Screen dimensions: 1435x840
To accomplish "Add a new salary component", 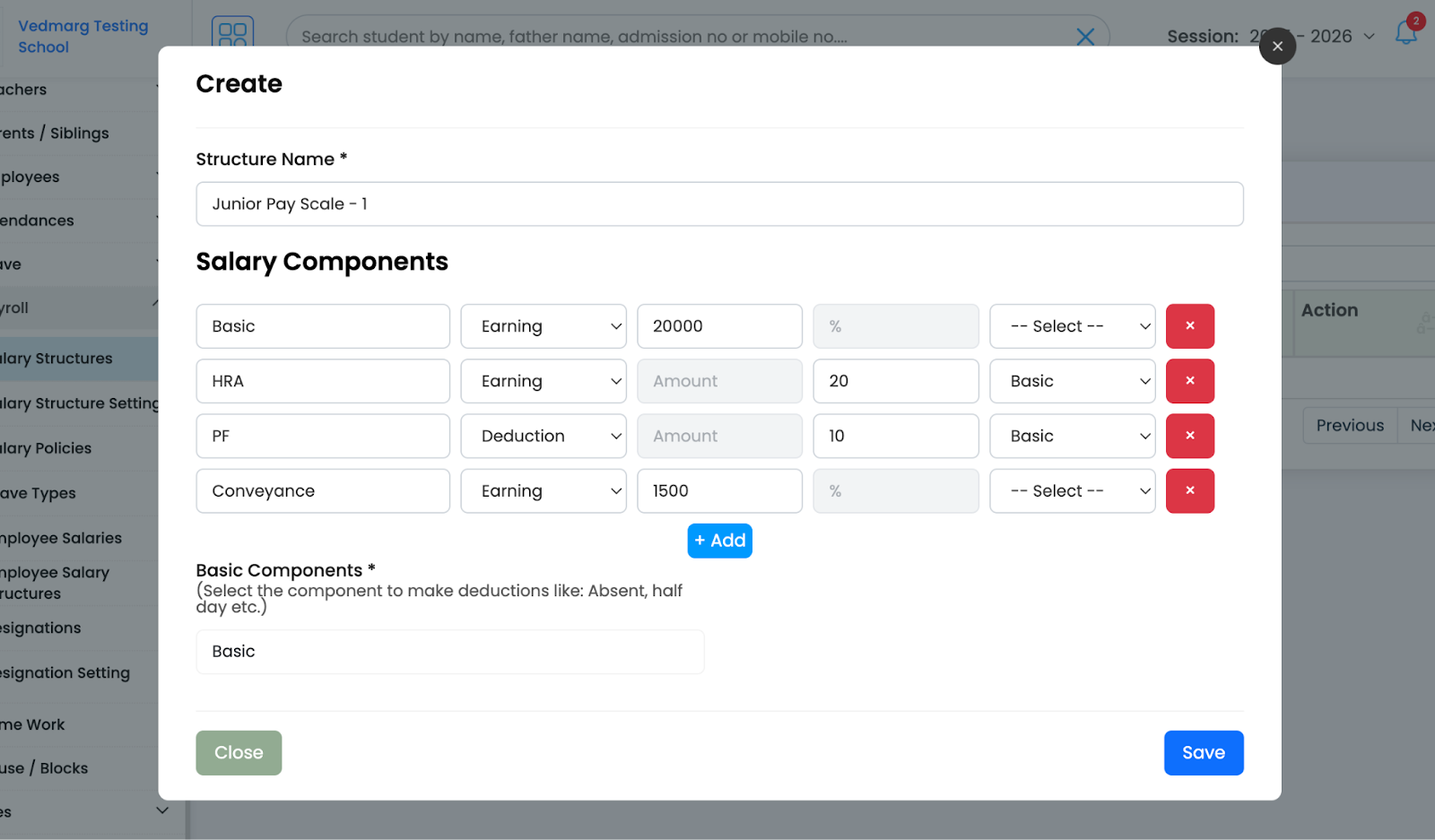I will click(719, 541).
